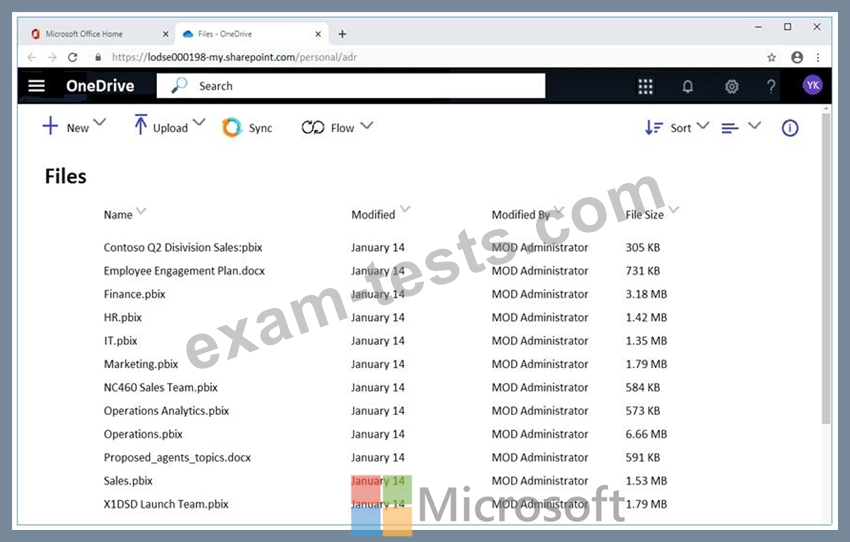Expand the Flow dropdown chevron
The image size is (850, 542).
pos(367,126)
